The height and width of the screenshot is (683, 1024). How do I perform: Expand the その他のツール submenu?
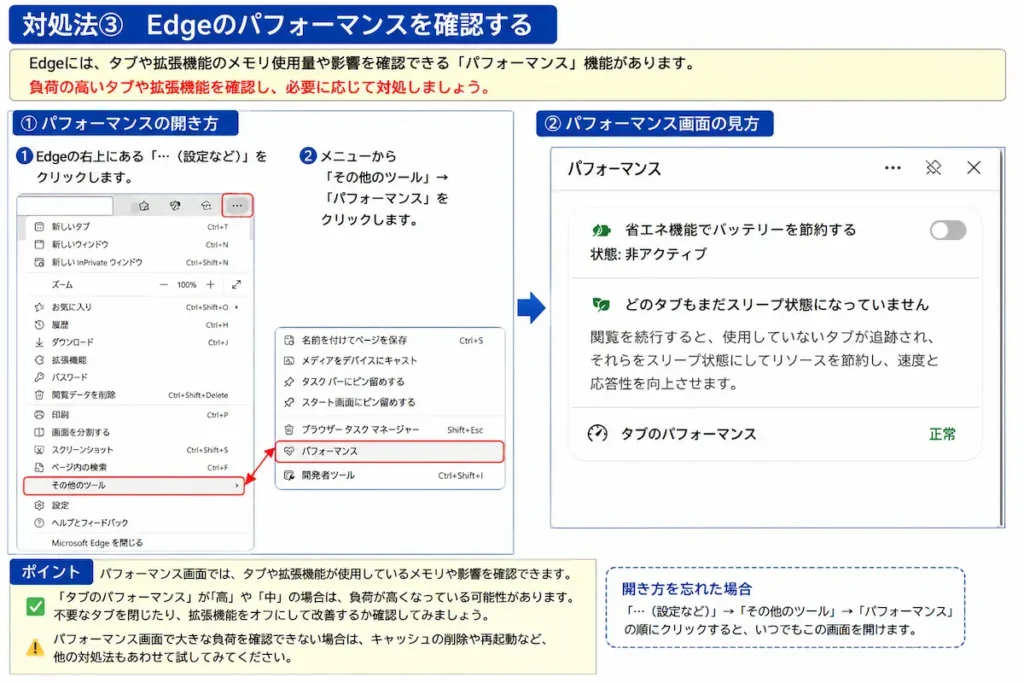133,485
